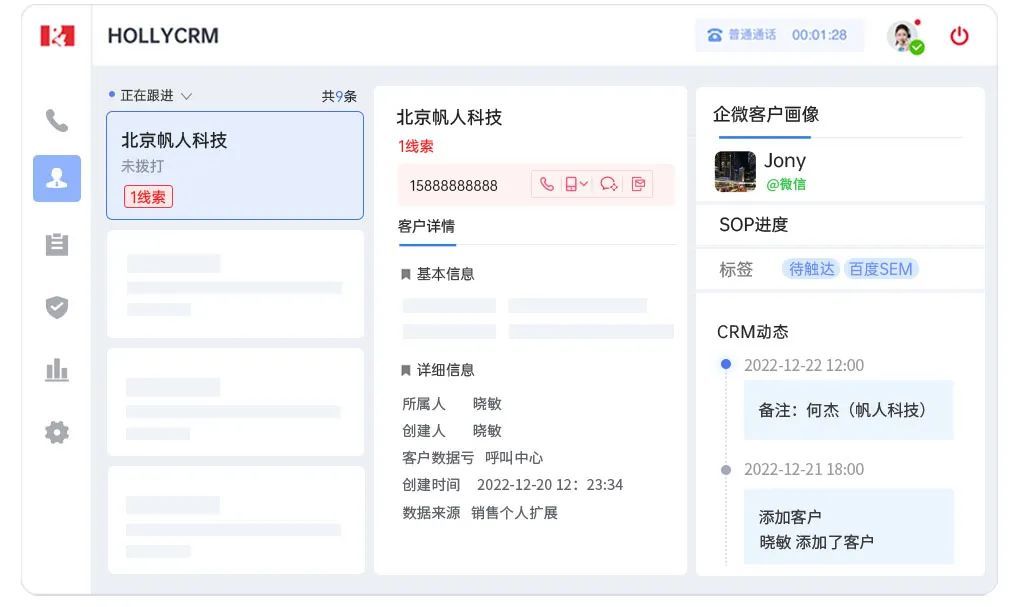Select the 北京帆人科技 lead card
This screenshot has width=1018, height=607.
(235, 165)
